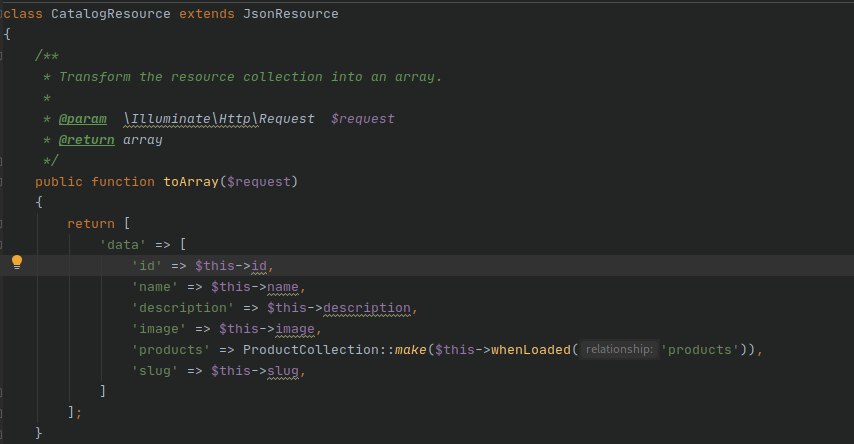Click the underlined id property after $this
This screenshot has width=854, height=444.
(x=259, y=266)
